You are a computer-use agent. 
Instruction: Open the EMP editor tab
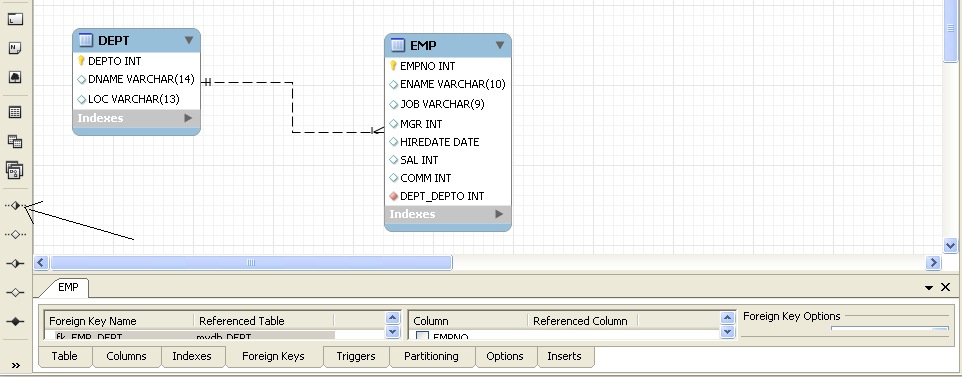coord(68,287)
